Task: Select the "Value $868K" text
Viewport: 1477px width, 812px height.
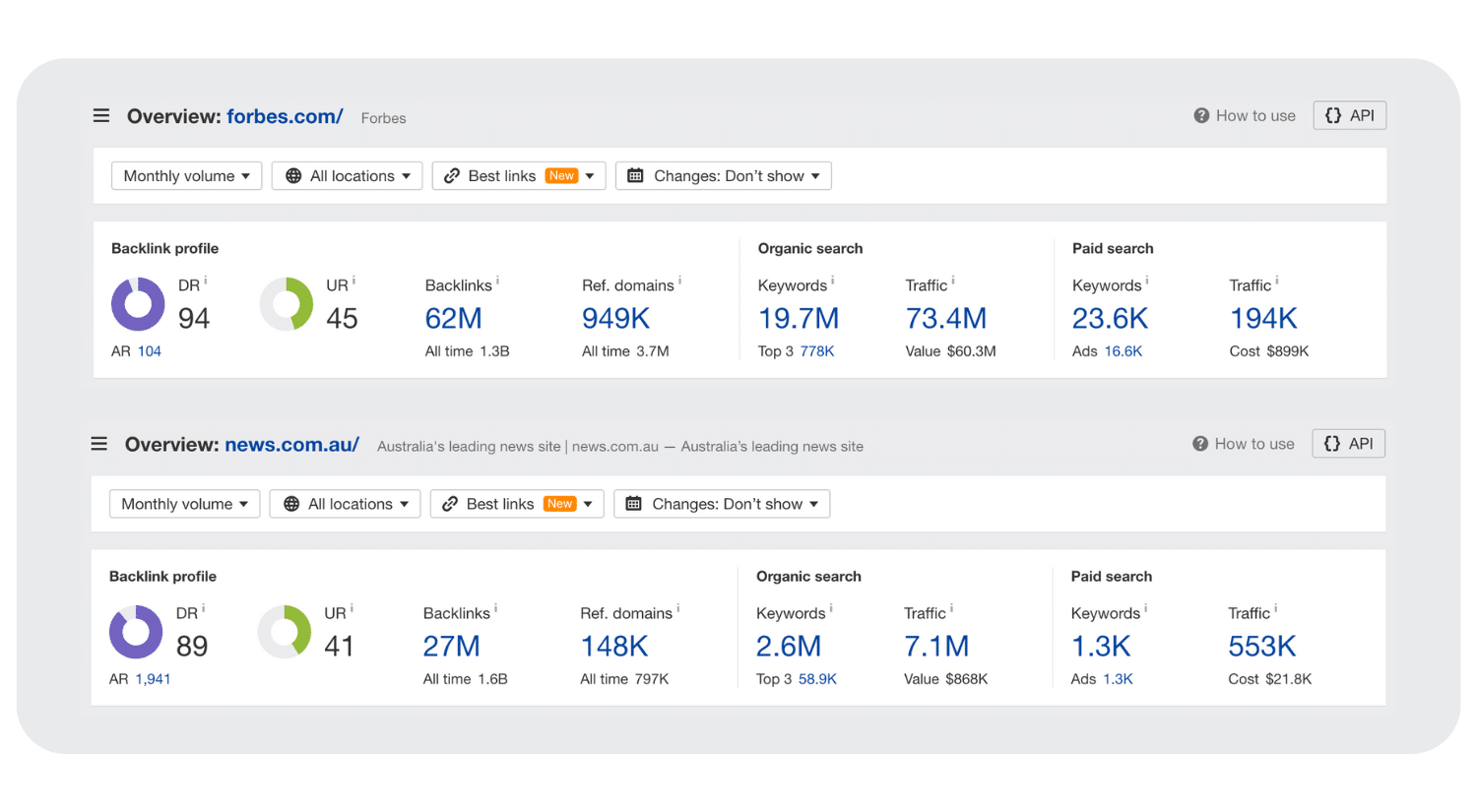Action: click(946, 679)
